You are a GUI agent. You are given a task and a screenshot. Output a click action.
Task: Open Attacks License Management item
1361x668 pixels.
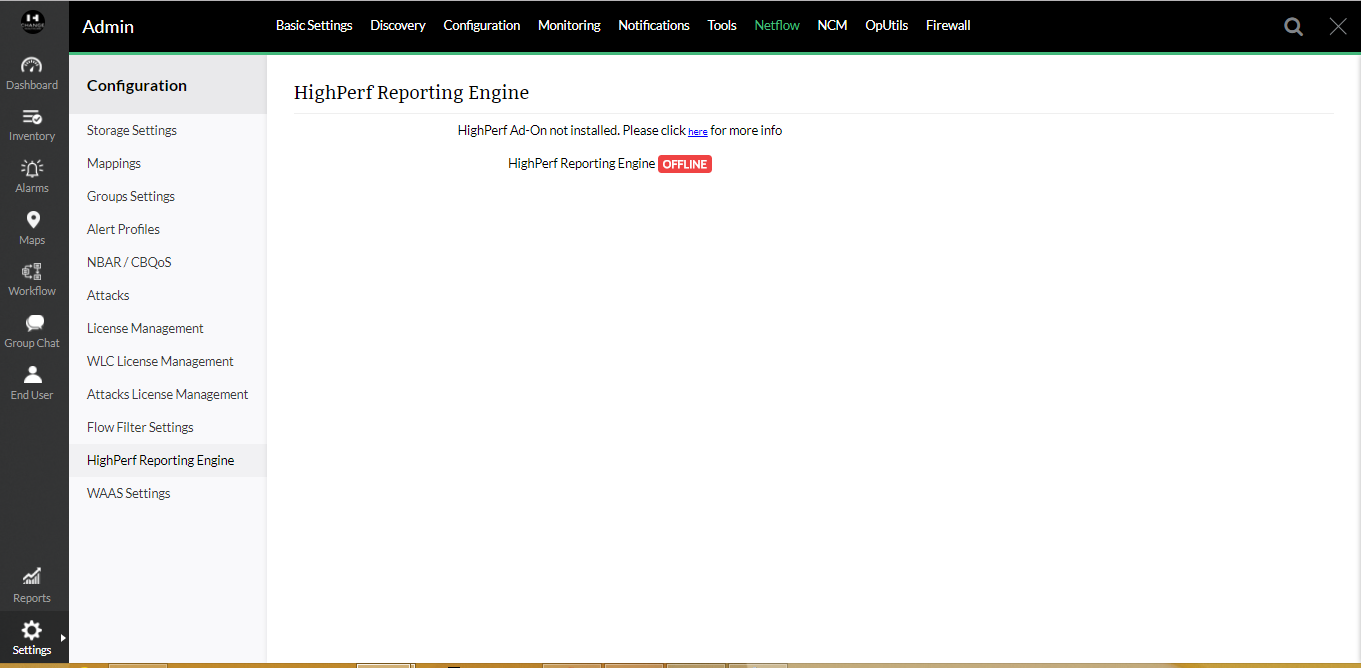coord(168,394)
